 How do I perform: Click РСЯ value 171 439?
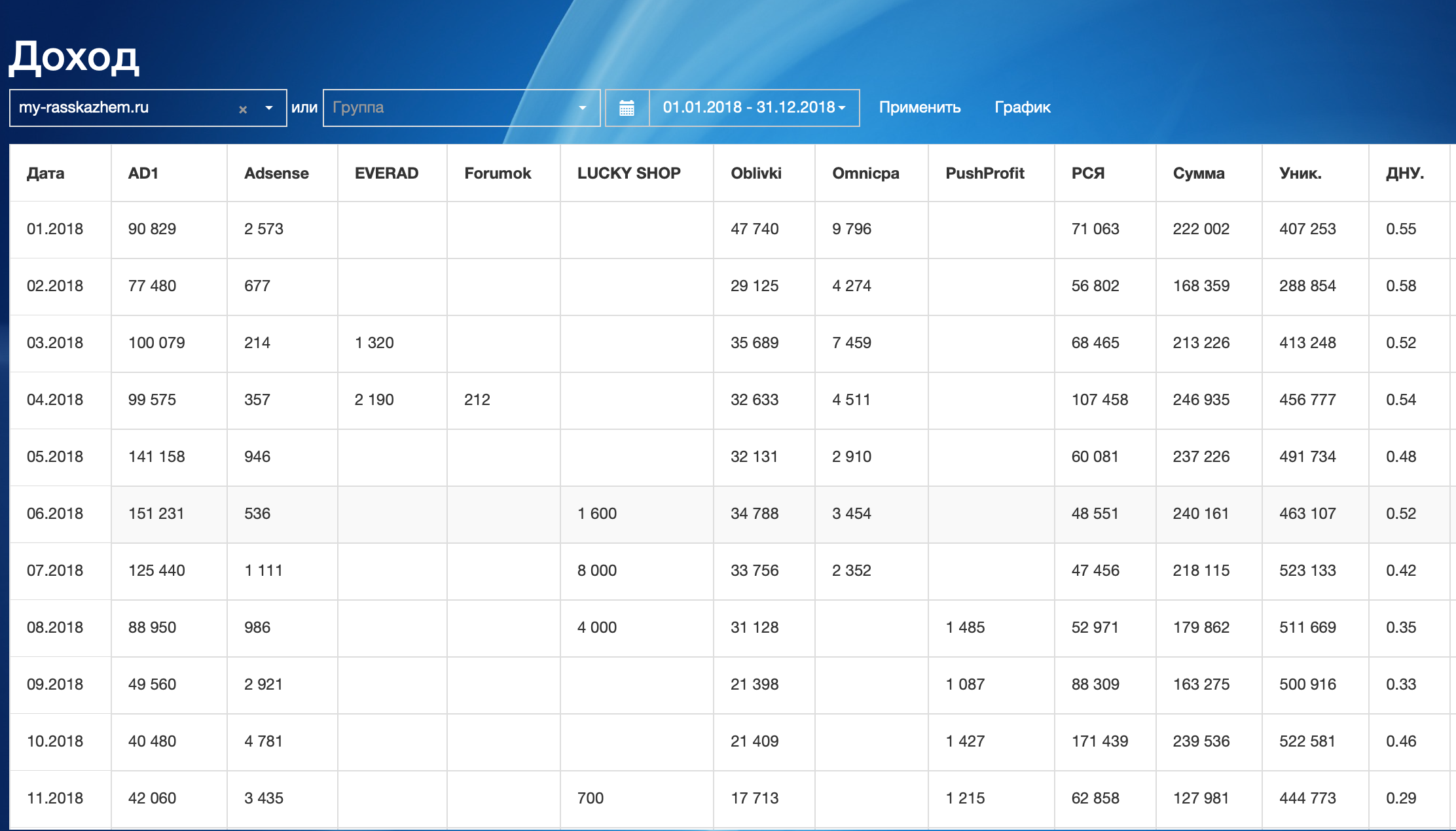(x=1100, y=741)
